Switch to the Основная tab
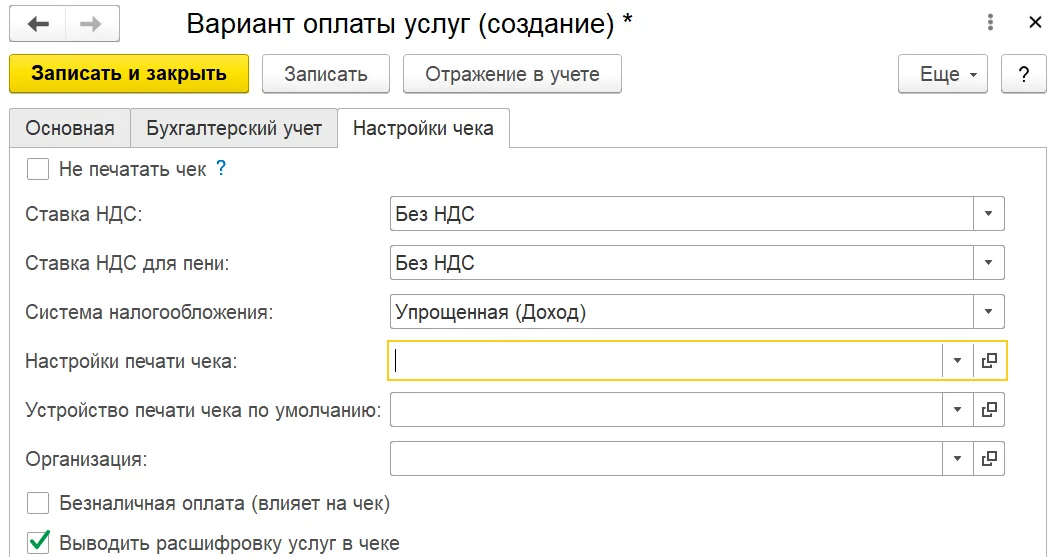 tap(70, 128)
